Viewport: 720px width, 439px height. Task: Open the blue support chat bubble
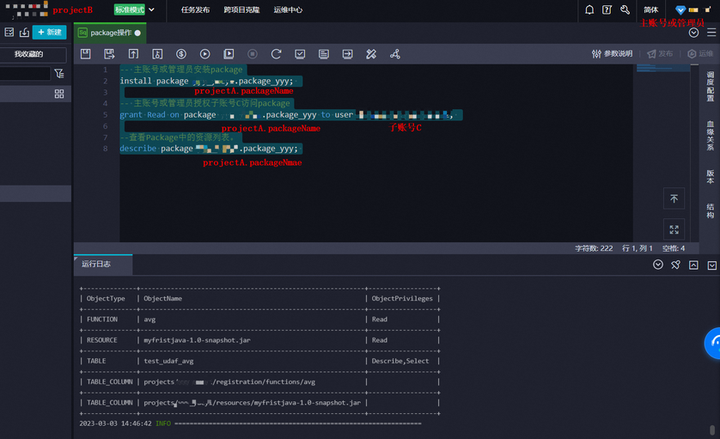pyautogui.click(x=713, y=343)
